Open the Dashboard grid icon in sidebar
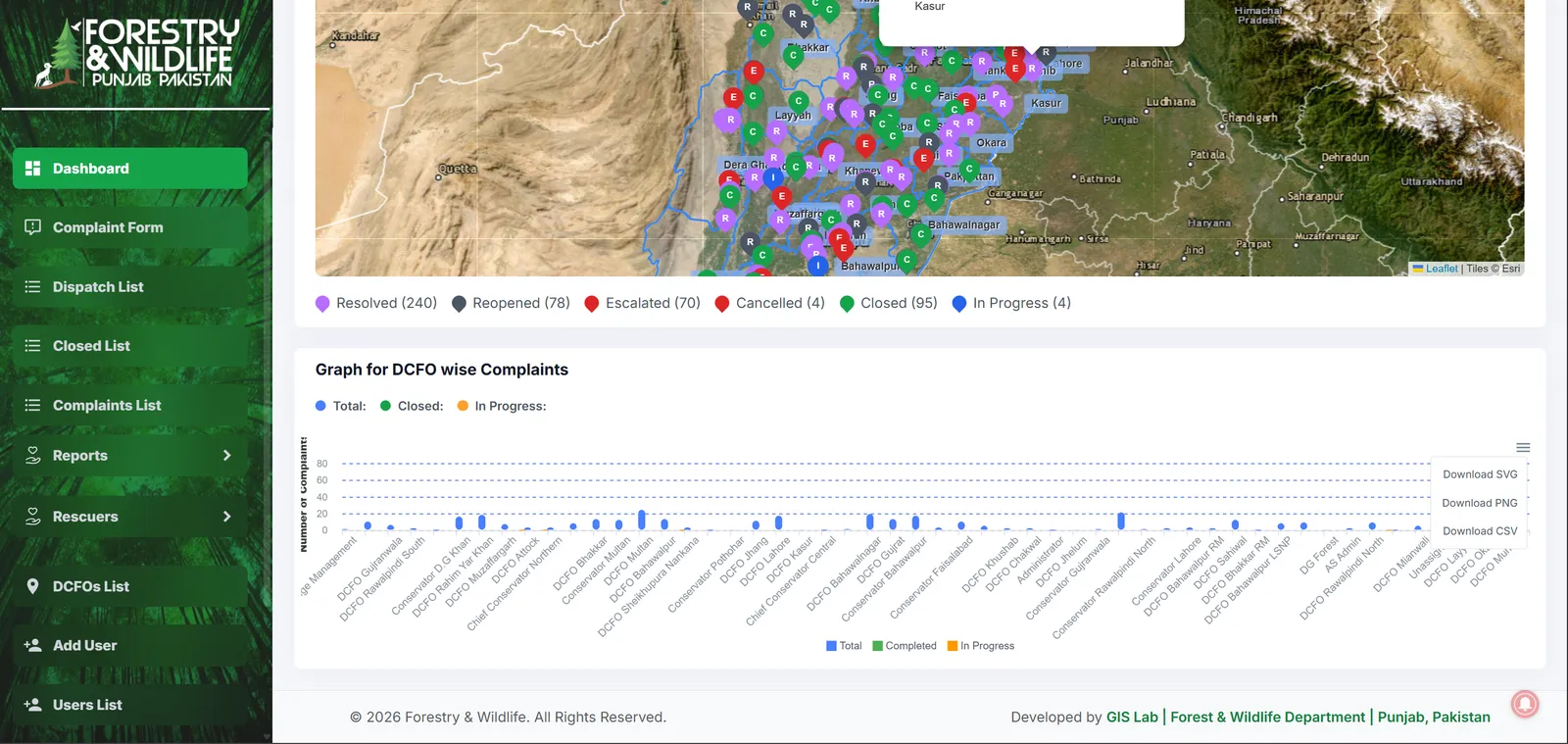The height and width of the screenshot is (744, 1568). [x=32, y=169]
